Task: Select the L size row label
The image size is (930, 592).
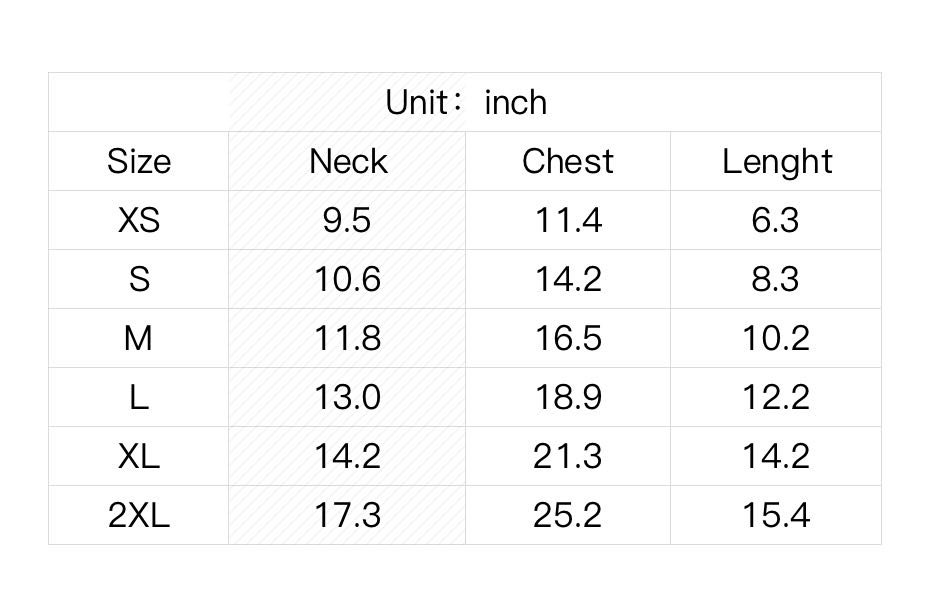Action: tap(139, 397)
